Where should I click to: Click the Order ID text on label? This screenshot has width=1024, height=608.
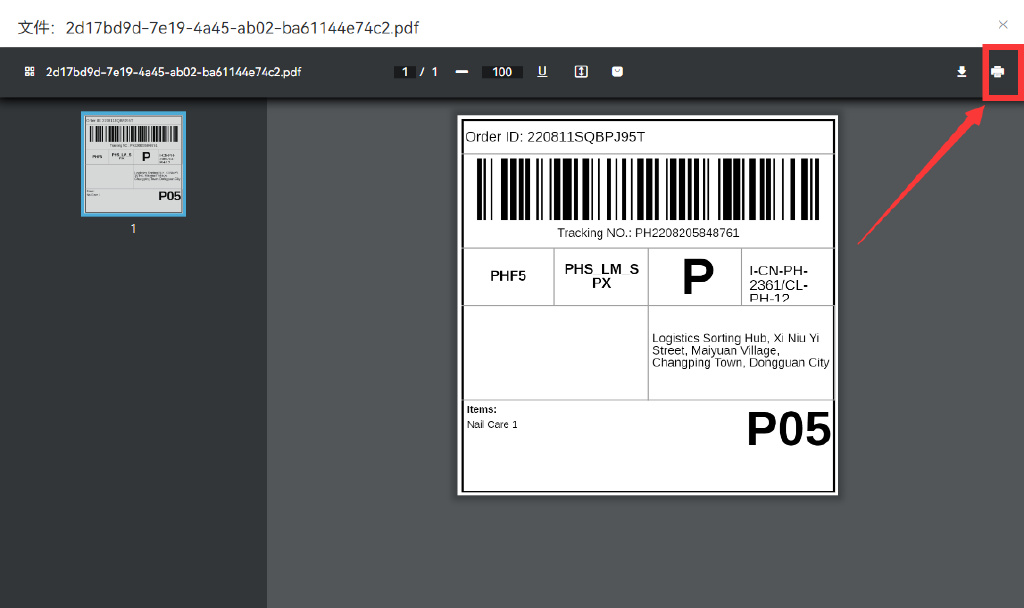555,137
